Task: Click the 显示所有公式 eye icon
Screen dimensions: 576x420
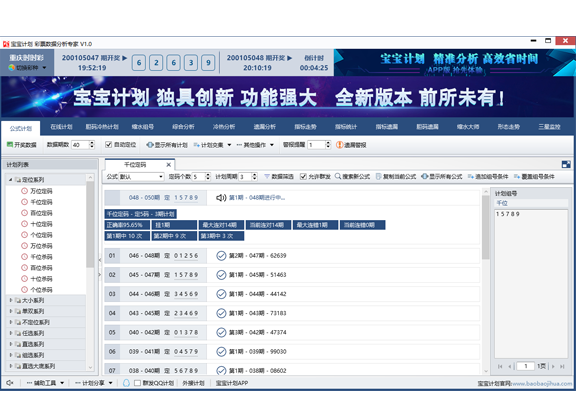Action: pyautogui.click(x=424, y=176)
